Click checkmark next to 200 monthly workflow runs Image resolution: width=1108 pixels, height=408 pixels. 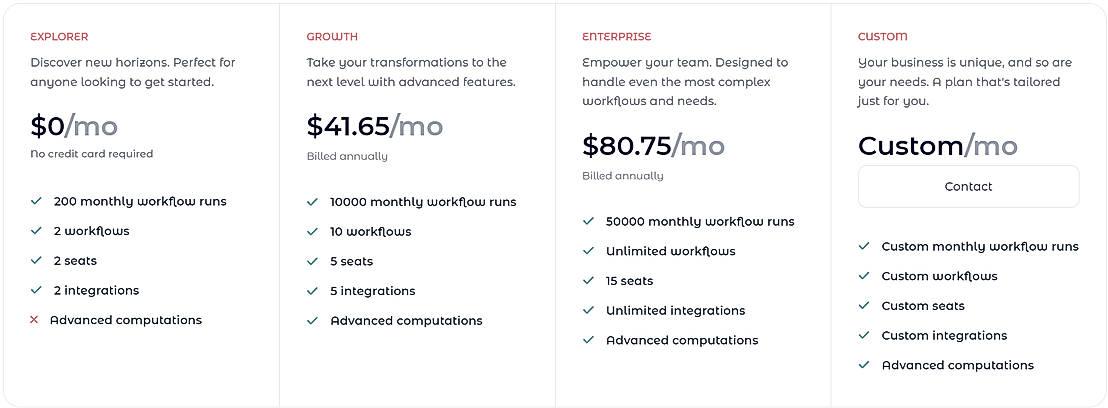[36, 201]
